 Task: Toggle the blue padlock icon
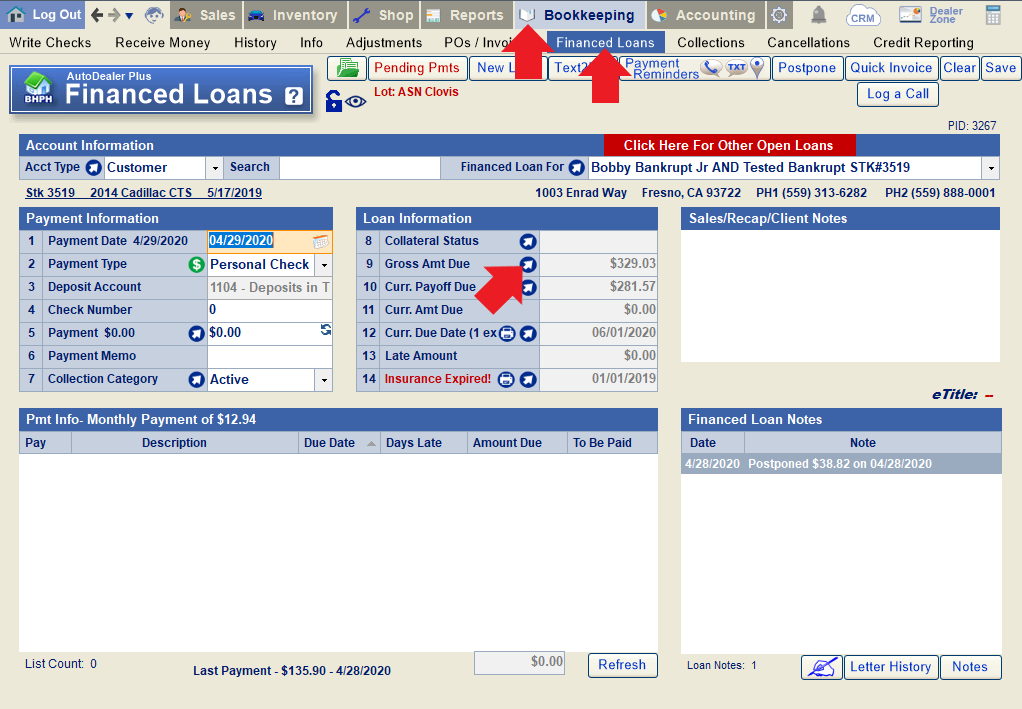(334, 101)
